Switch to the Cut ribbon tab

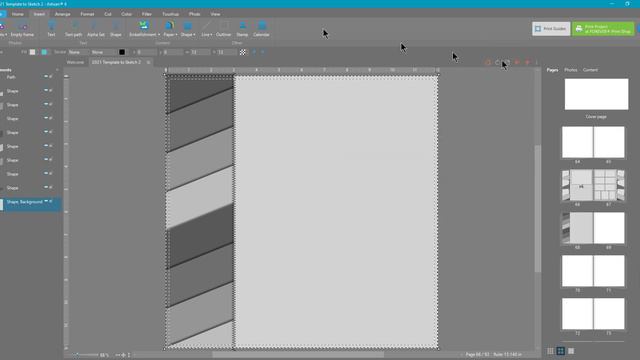pyautogui.click(x=107, y=14)
